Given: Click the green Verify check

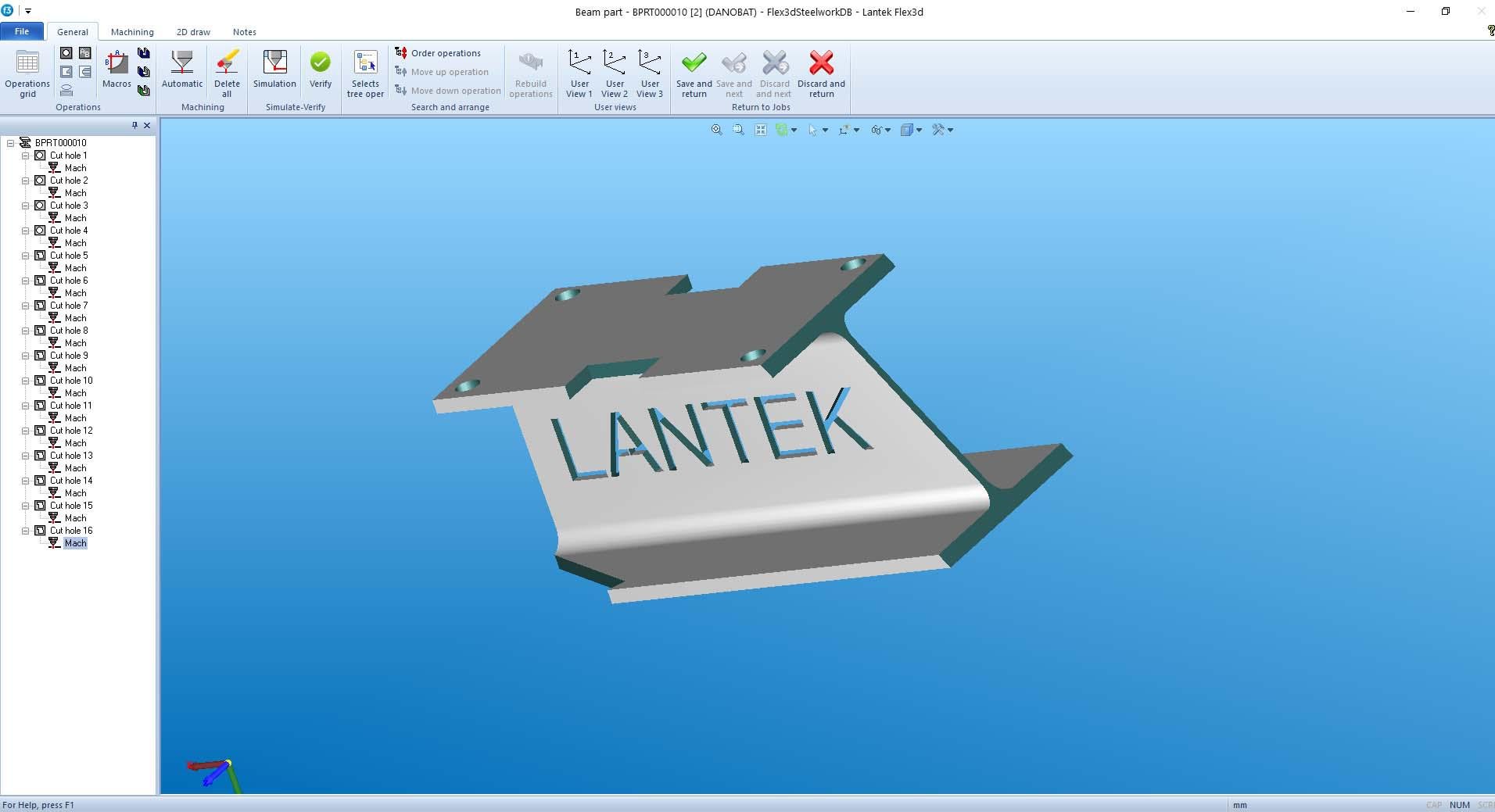Looking at the screenshot, I should coord(321,70).
